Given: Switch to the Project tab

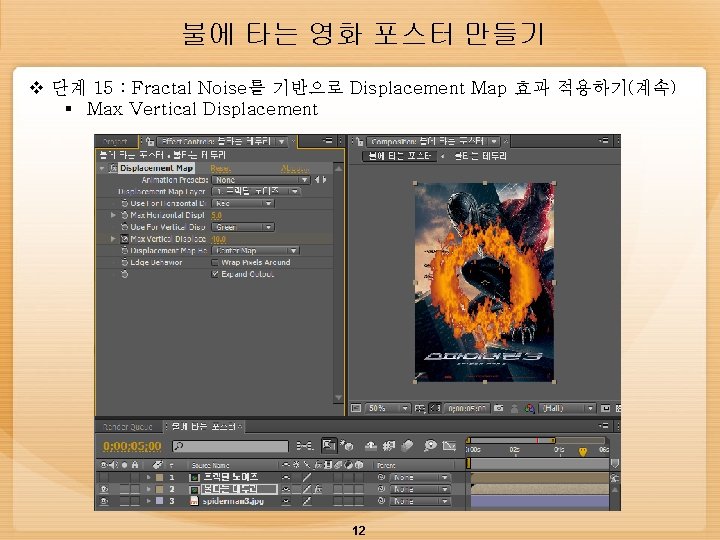Looking at the screenshot, I should pos(116,141).
